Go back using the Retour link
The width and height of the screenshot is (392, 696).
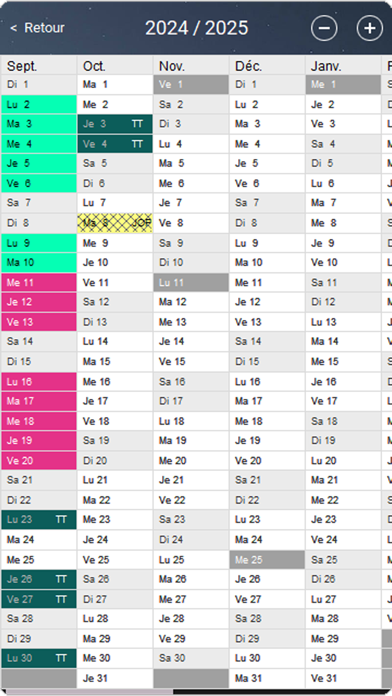pyautogui.click(x=37, y=28)
